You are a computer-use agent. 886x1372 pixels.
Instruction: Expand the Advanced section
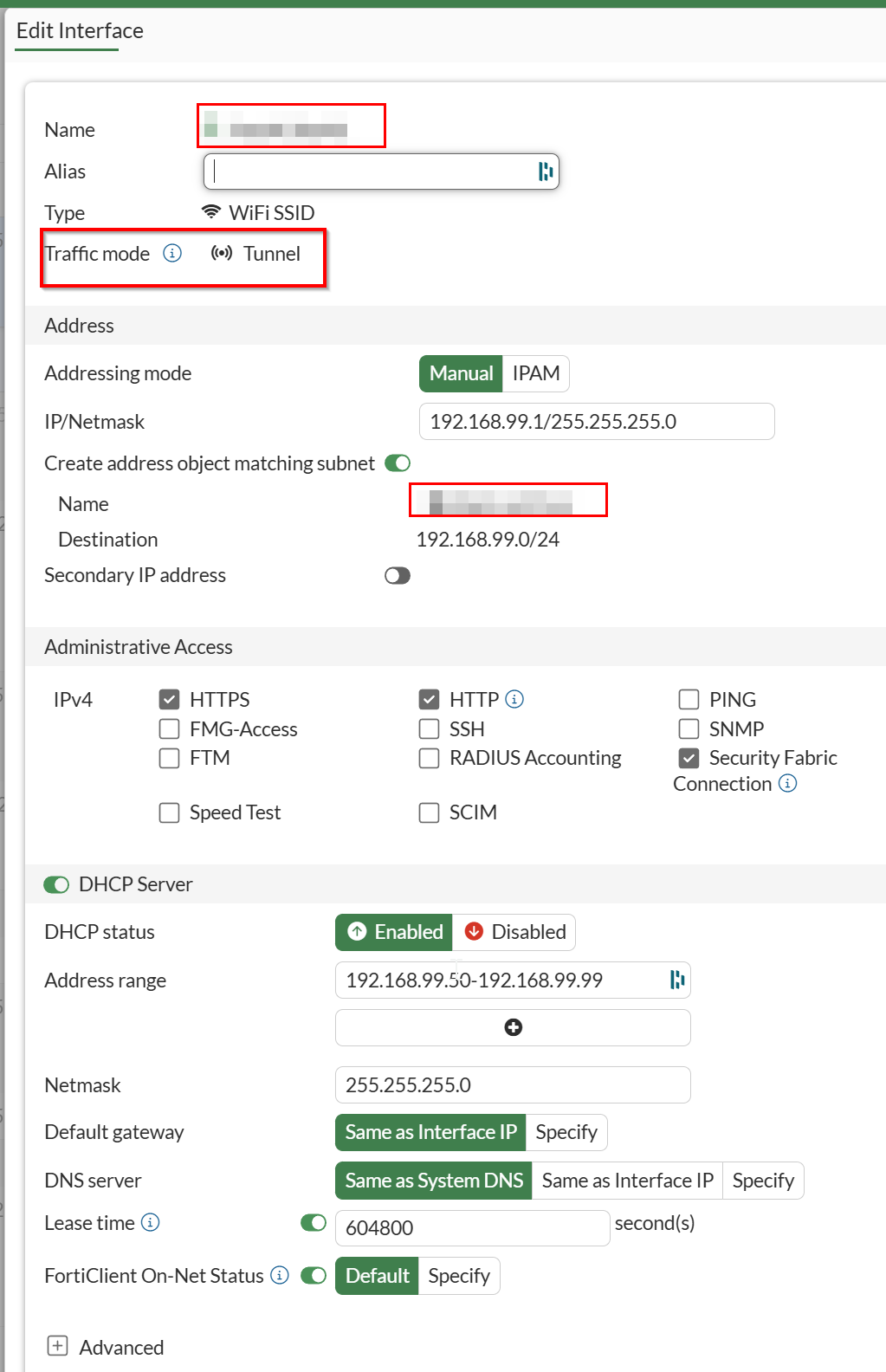tap(58, 1346)
